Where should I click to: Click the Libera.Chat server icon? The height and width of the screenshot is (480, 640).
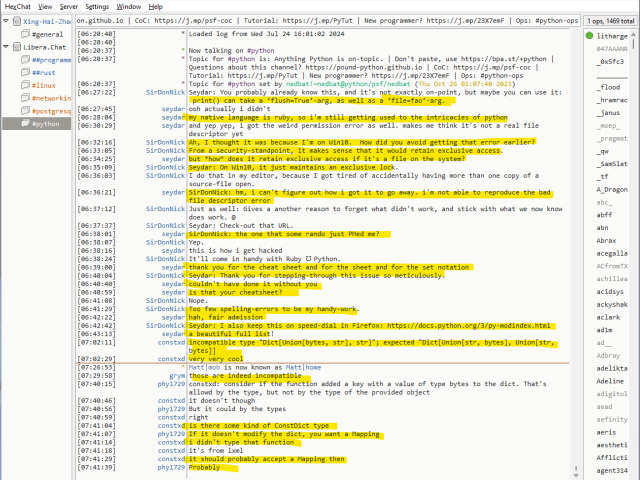coord(17,47)
